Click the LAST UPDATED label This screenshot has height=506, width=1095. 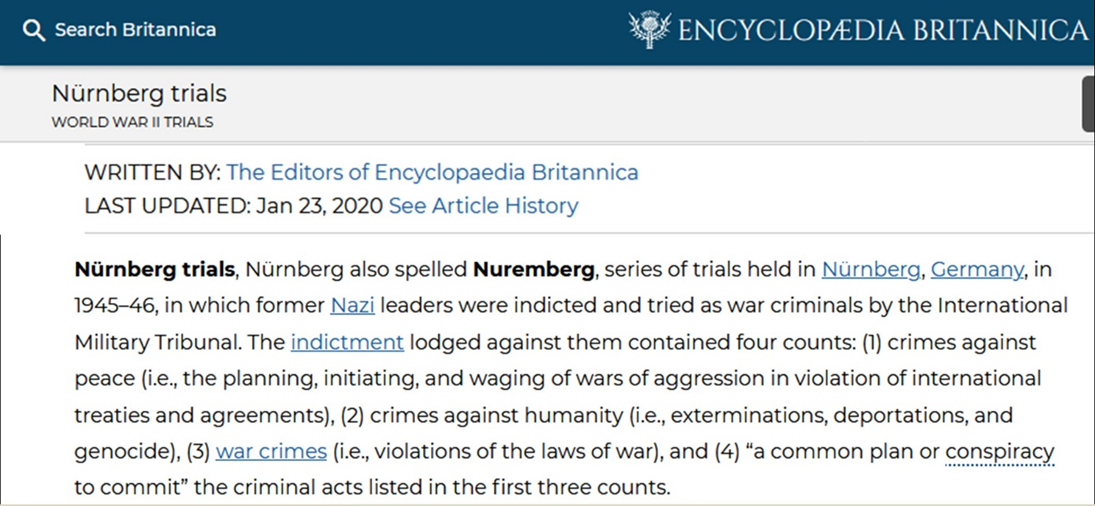pyautogui.click(x=167, y=206)
